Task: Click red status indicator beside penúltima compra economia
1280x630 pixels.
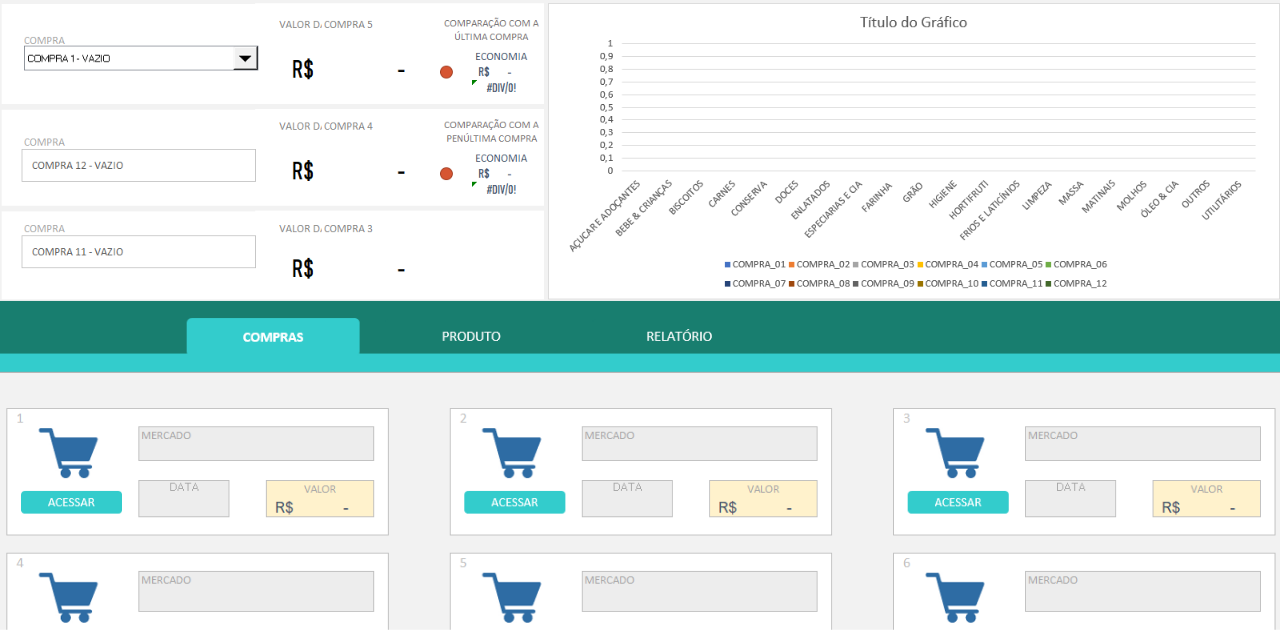Action: coord(446,174)
